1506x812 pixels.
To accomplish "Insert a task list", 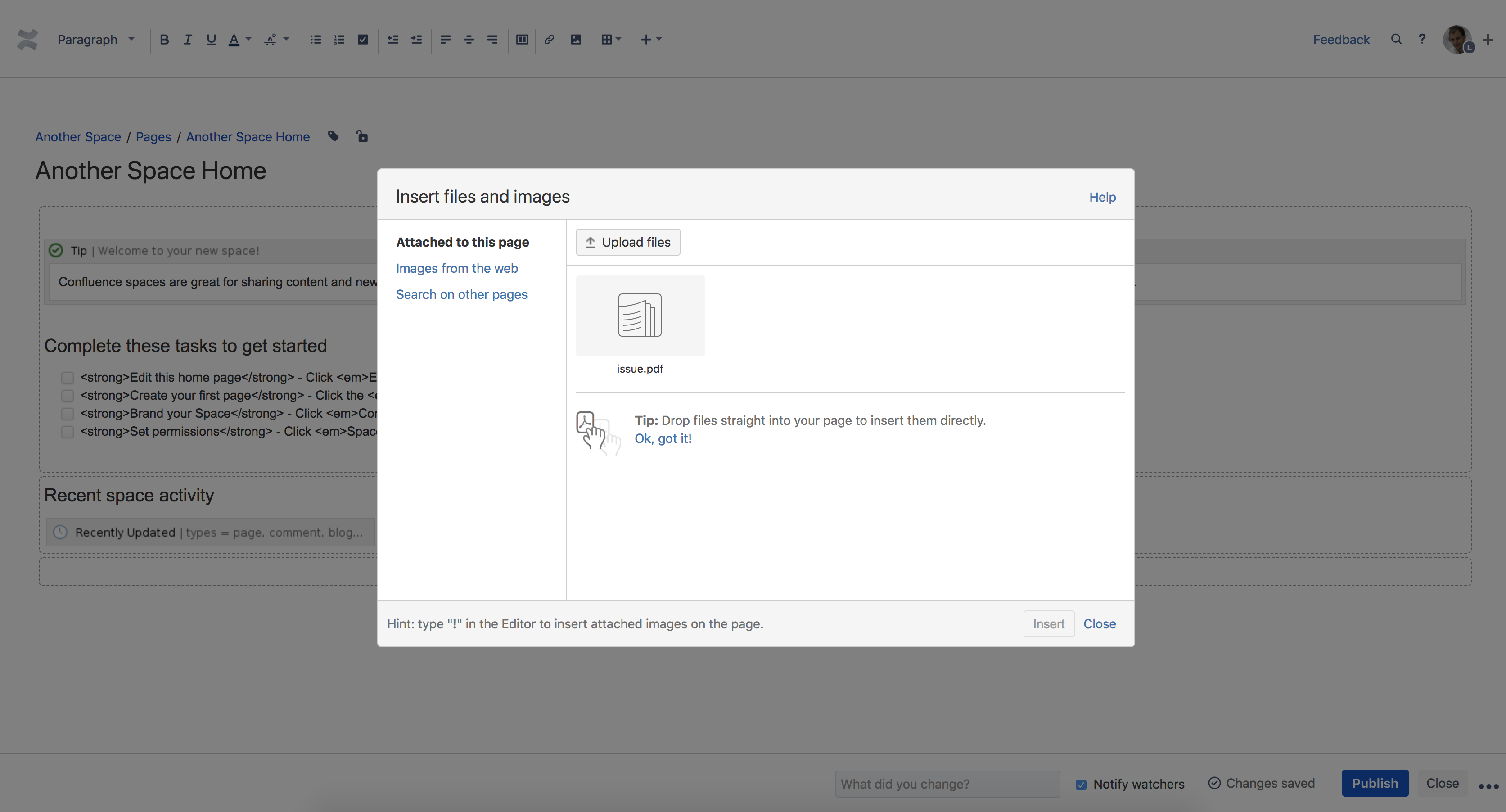I will click(x=362, y=39).
